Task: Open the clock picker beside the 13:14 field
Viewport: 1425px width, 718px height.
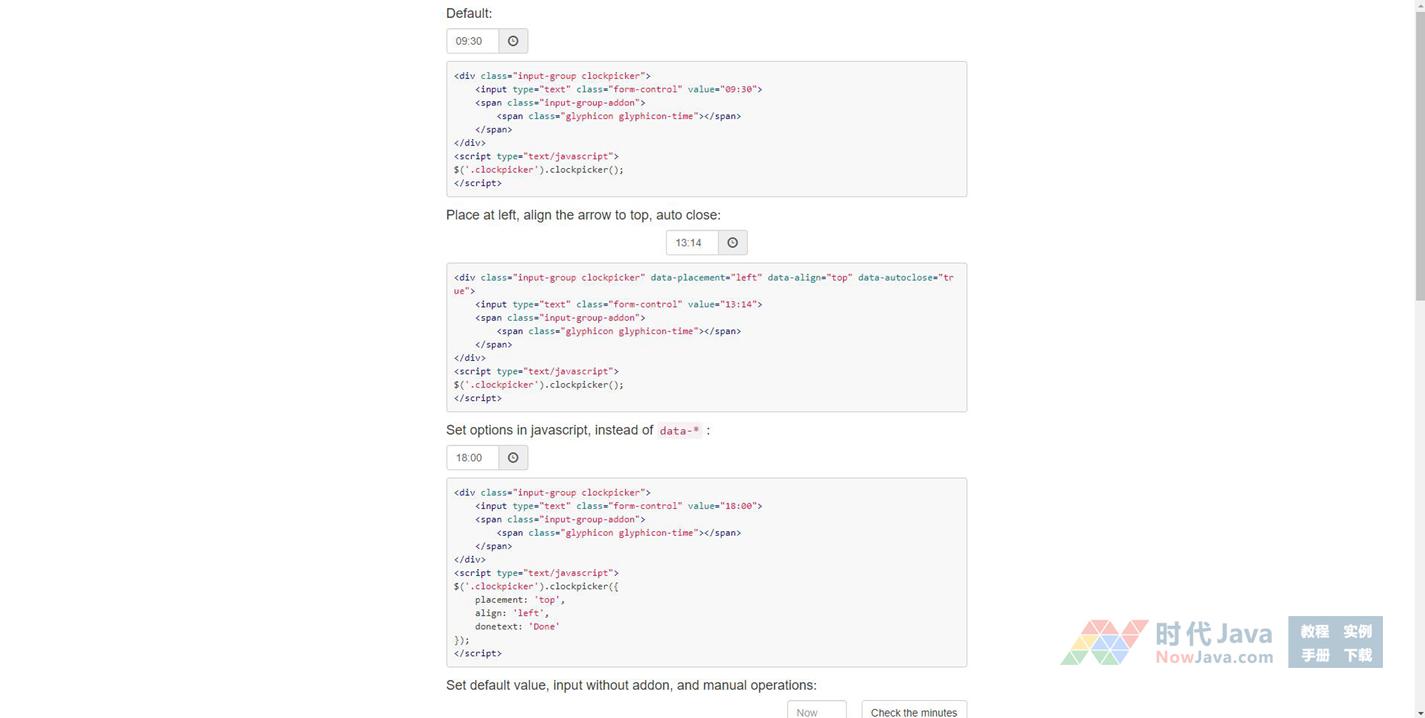Action: 732,243
